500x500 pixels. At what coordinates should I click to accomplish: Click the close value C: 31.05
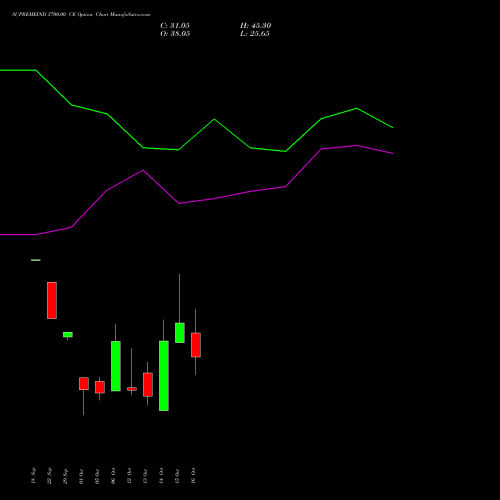175,26
